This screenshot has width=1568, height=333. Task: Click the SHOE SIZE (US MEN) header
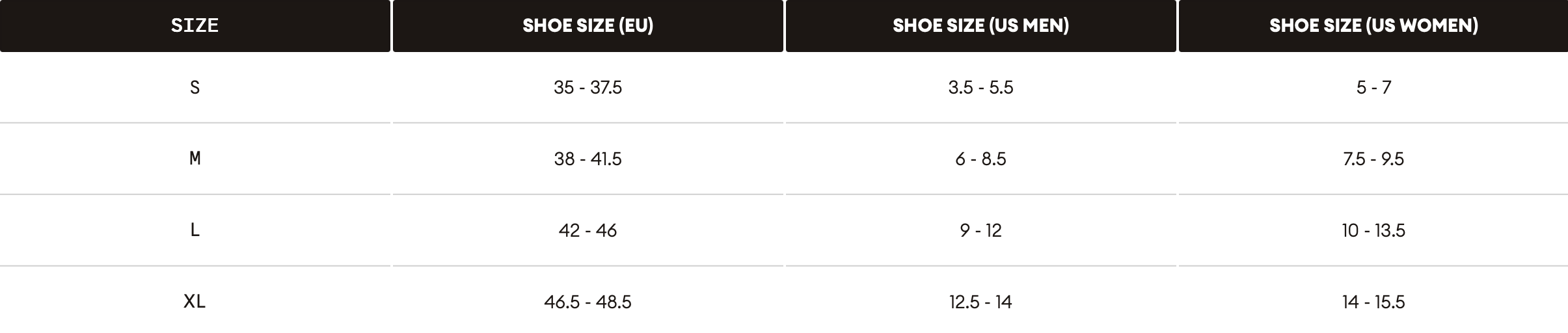(x=980, y=25)
